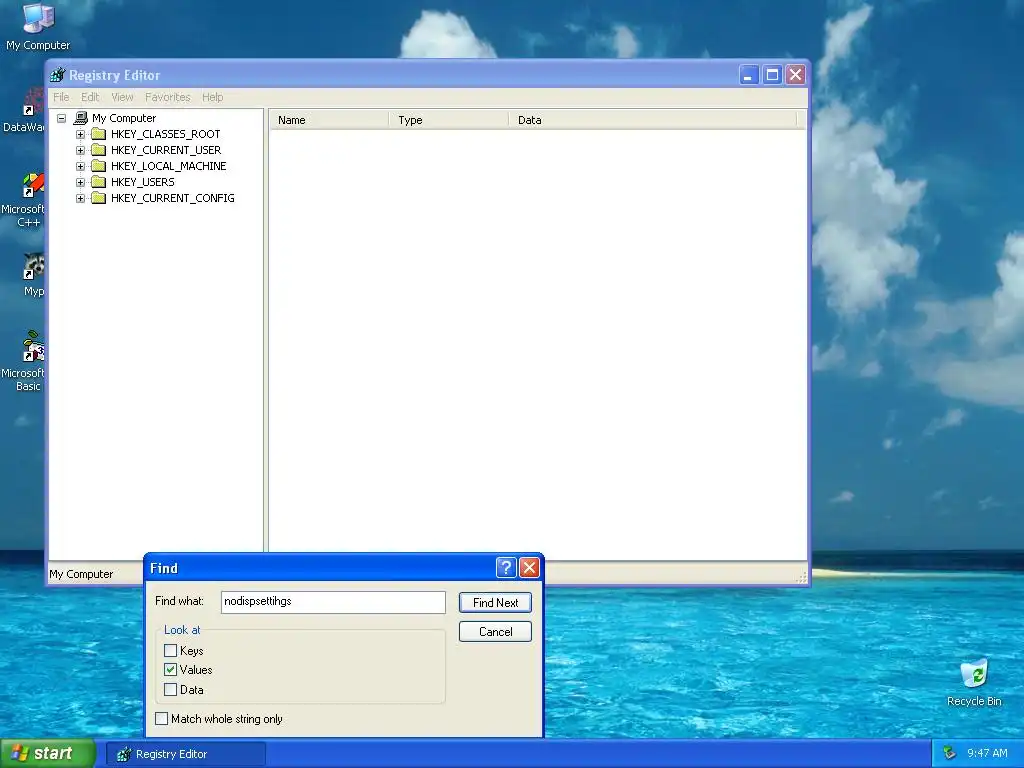Expand the HKEY_USERS node
The image size is (1024, 768).
point(80,182)
